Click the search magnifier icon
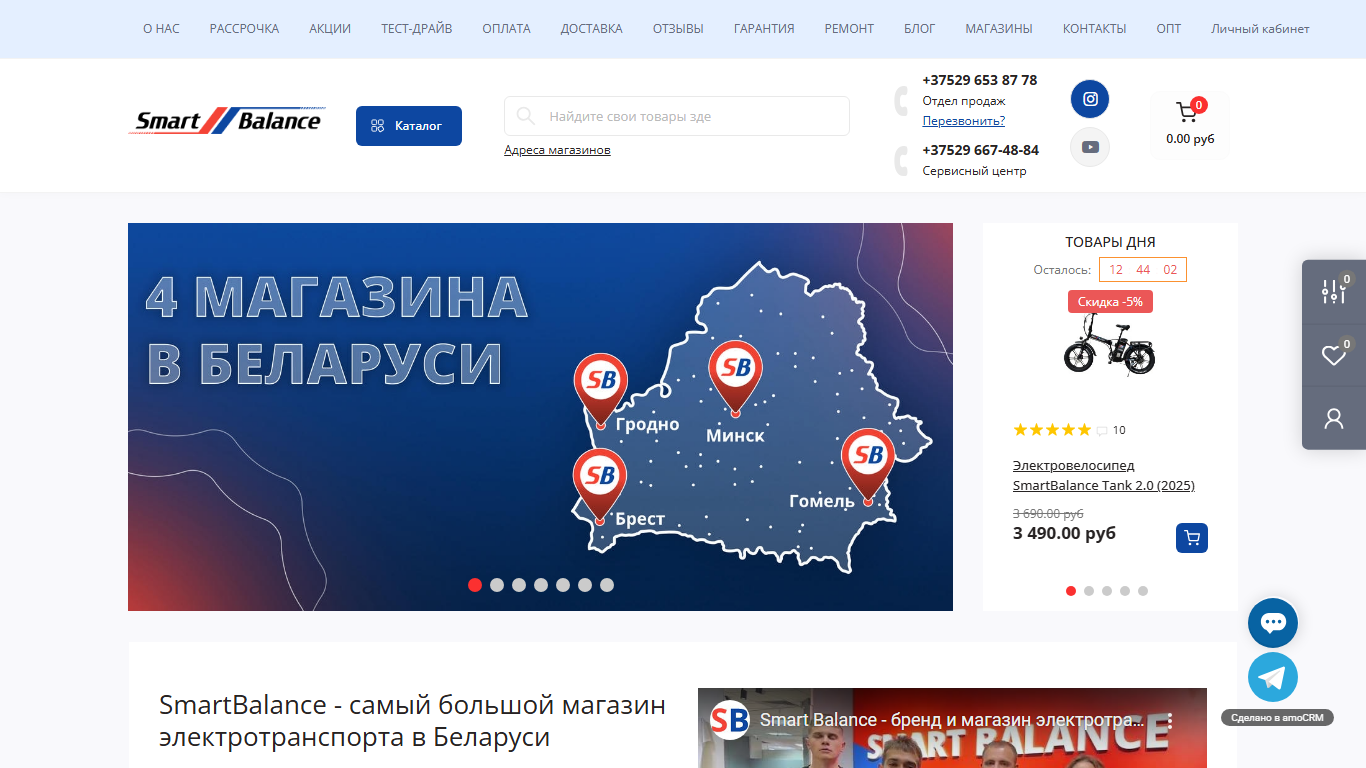 (526, 116)
